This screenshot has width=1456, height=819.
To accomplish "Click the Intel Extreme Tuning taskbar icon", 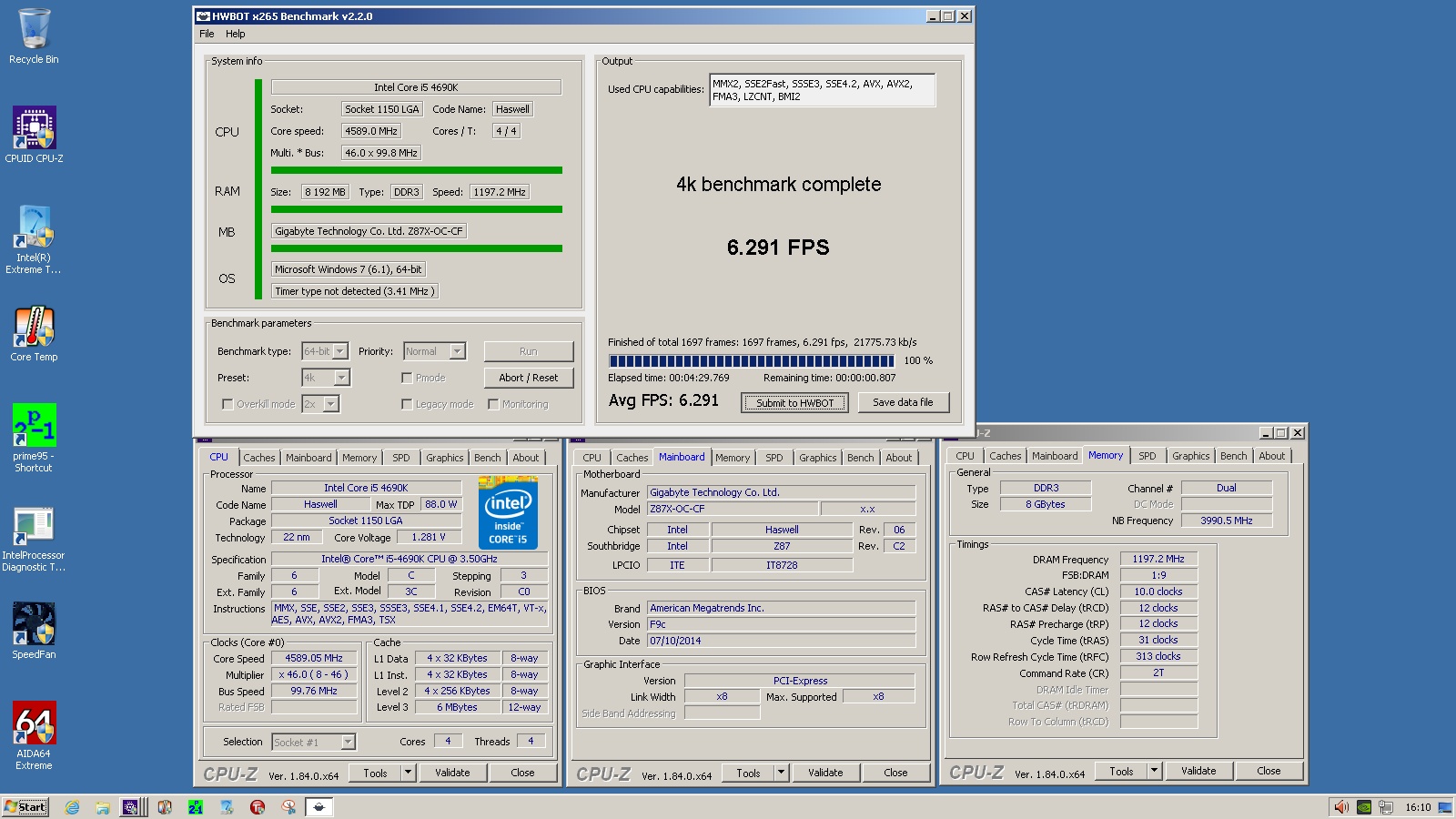I will pyautogui.click(x=227, y=807).
